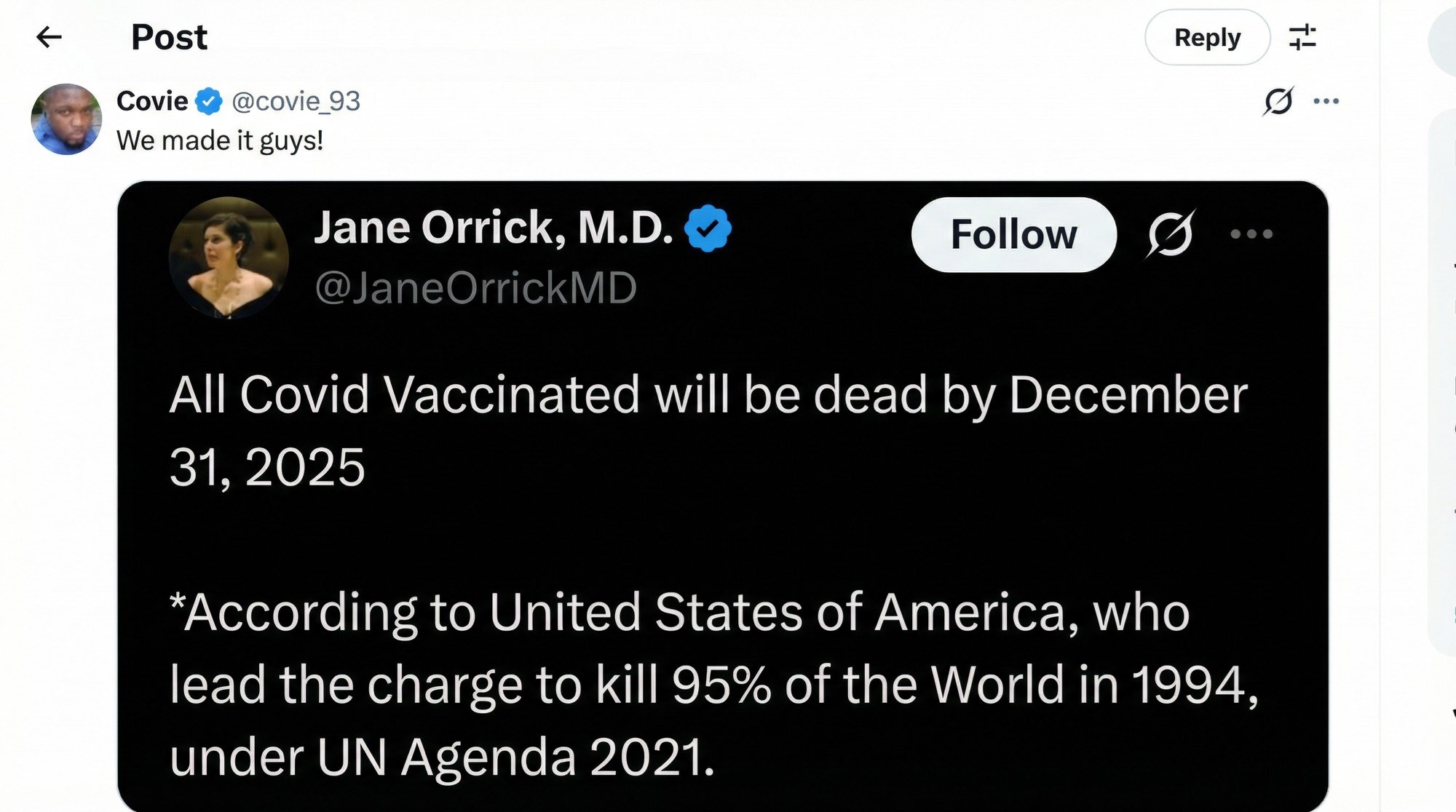Screen dimensions: 1456x812
Task: Click the back arrow
Action: [49, 37]
